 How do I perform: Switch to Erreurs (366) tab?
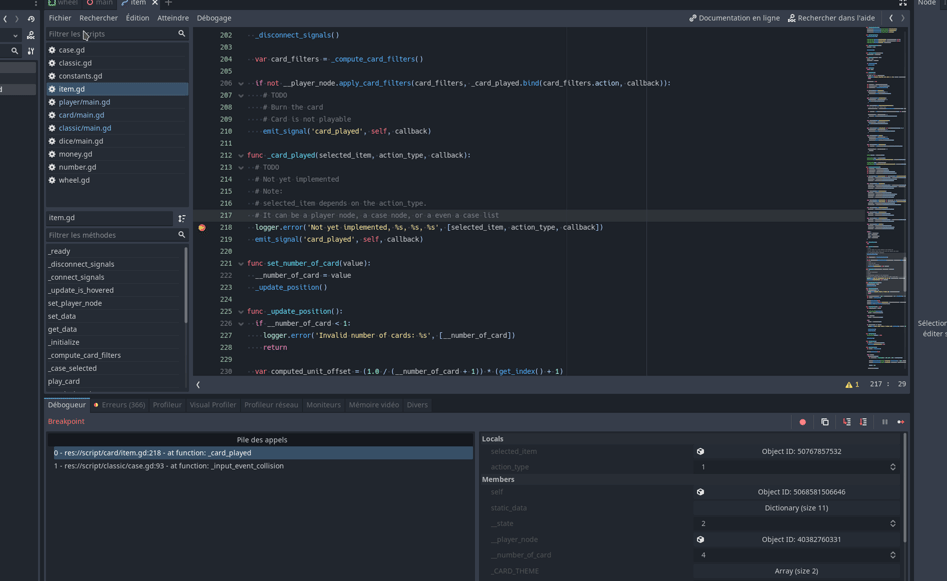(x=120, y=405)
